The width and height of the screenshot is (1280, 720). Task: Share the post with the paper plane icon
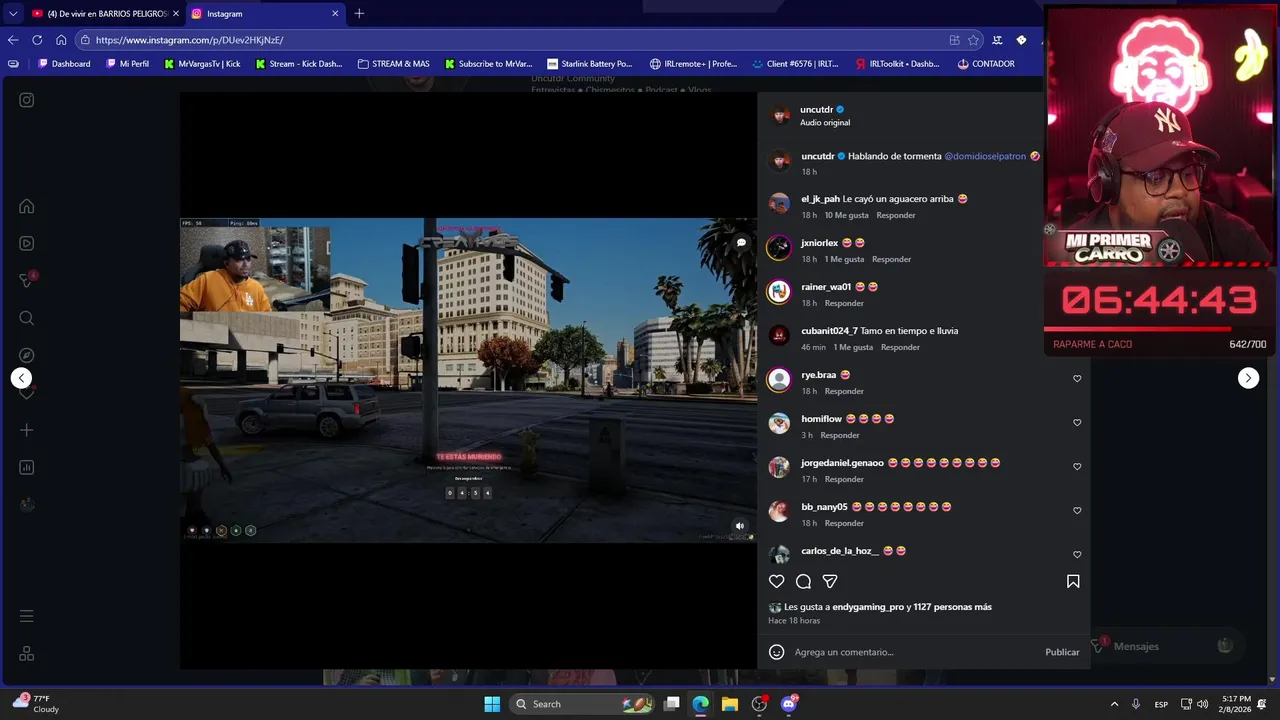(830, 581)
